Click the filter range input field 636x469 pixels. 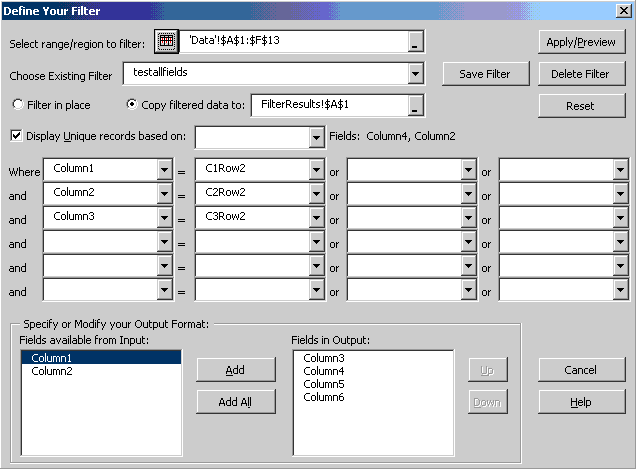294,41
